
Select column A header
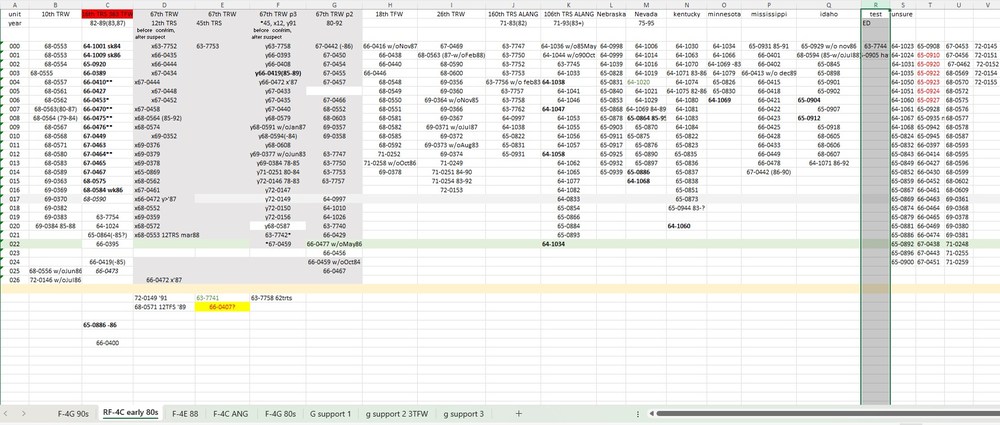[x=15, y=4]
